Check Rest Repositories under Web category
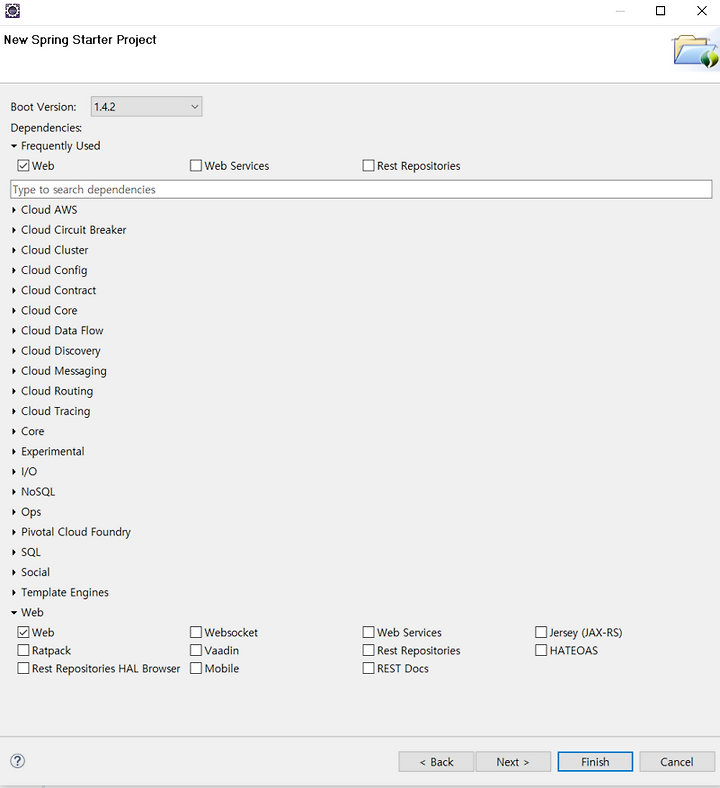Viewport: 720px width, 788px height. 368,650
